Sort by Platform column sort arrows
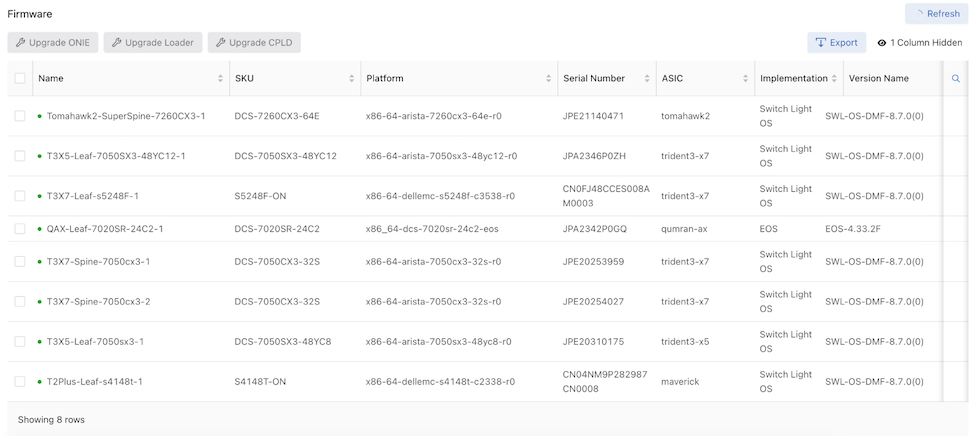972x436 pixels. (548, 78)
